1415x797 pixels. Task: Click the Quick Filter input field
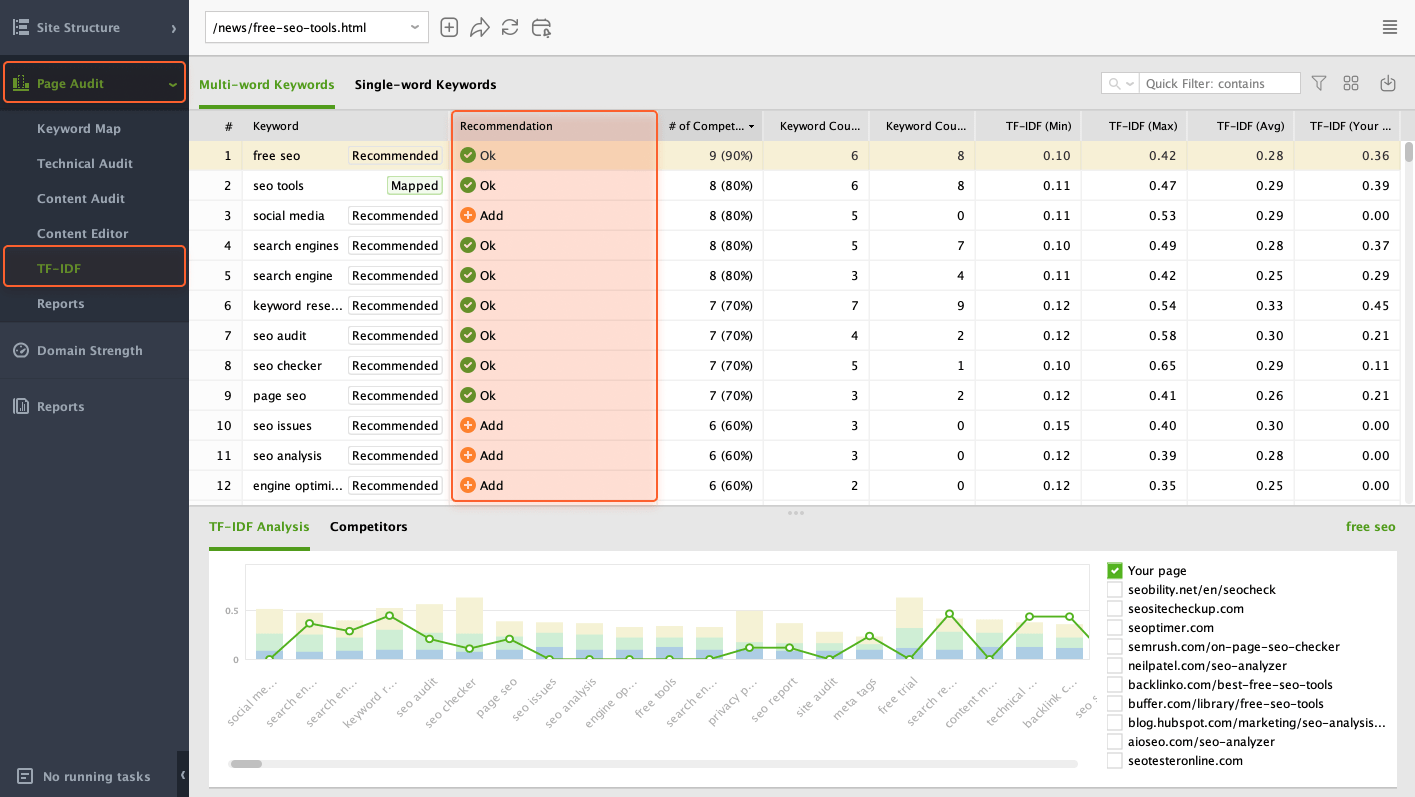pyautogui.click(x=1220, y=84)
